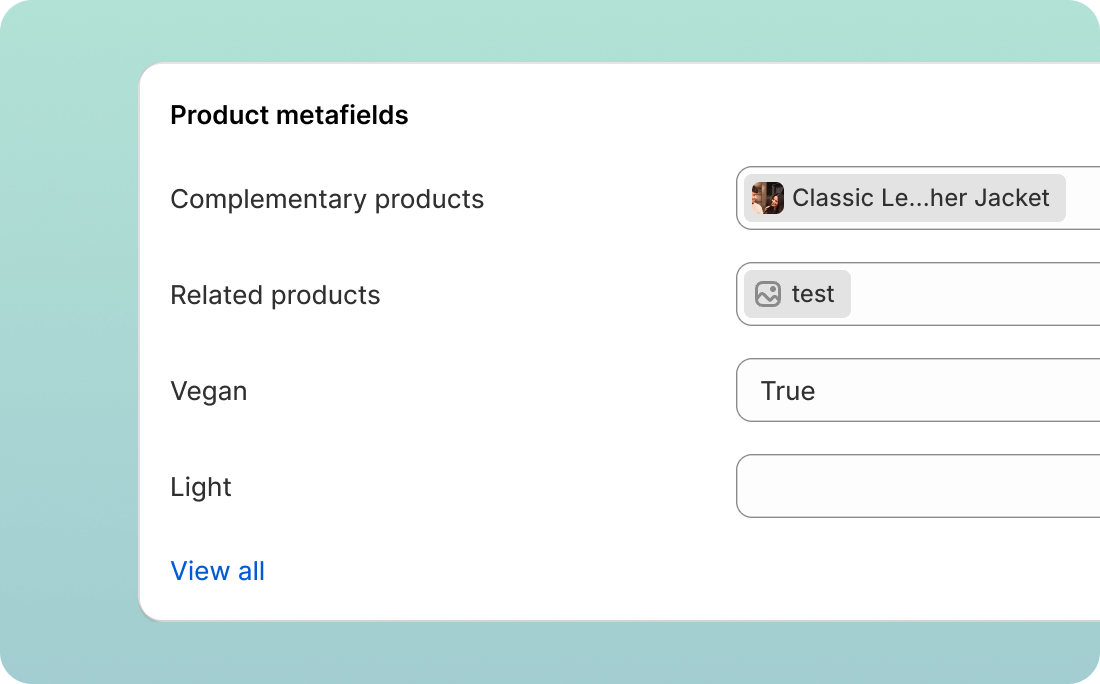Click the image placeholder icon beside test
The width and height of the screenshot is (1100, 684).
[x=767, y=294]
